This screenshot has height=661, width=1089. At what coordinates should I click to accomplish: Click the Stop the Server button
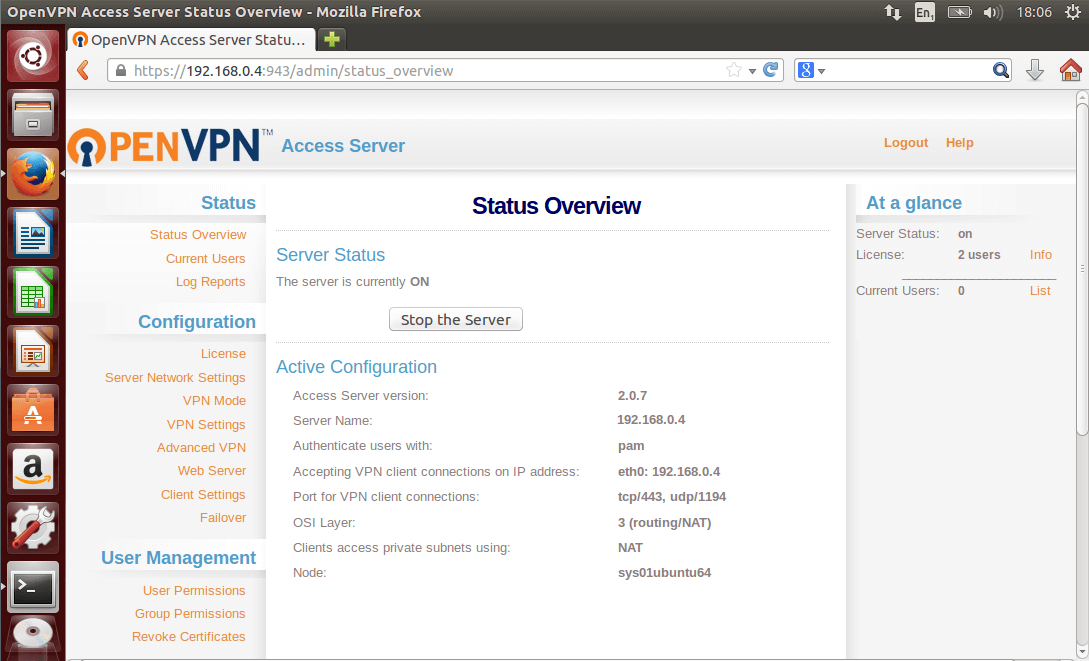(x=456, y=319)
